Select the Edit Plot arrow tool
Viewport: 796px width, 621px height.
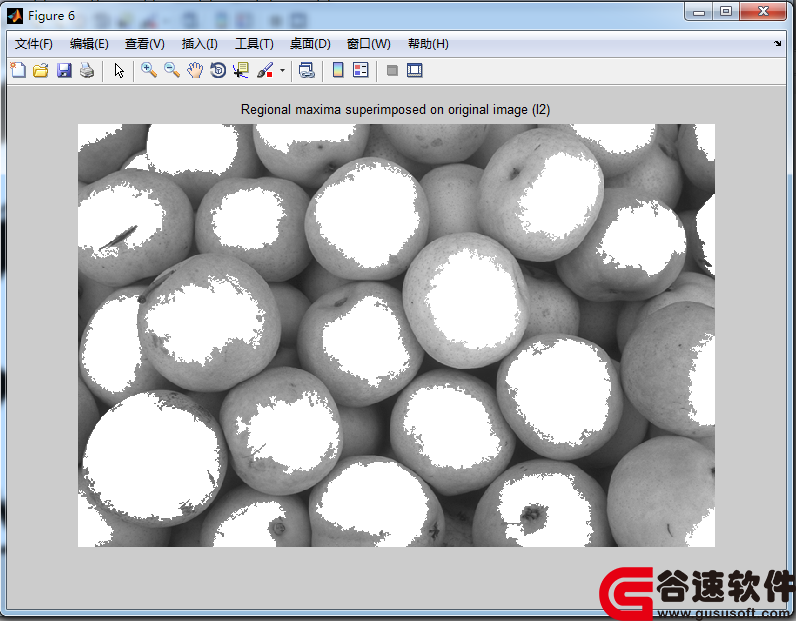click(119, 70)
